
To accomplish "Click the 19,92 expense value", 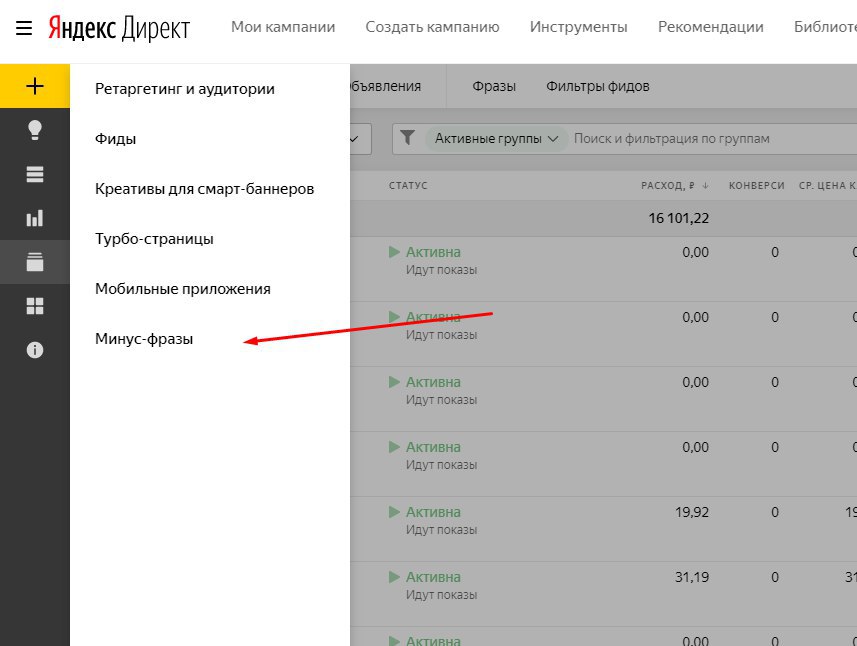I will pos(691,512).
